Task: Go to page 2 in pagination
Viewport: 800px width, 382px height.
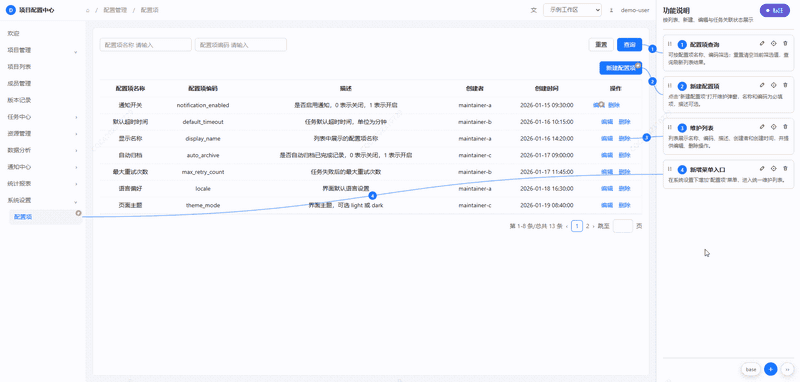Action: tap(588, 226)
